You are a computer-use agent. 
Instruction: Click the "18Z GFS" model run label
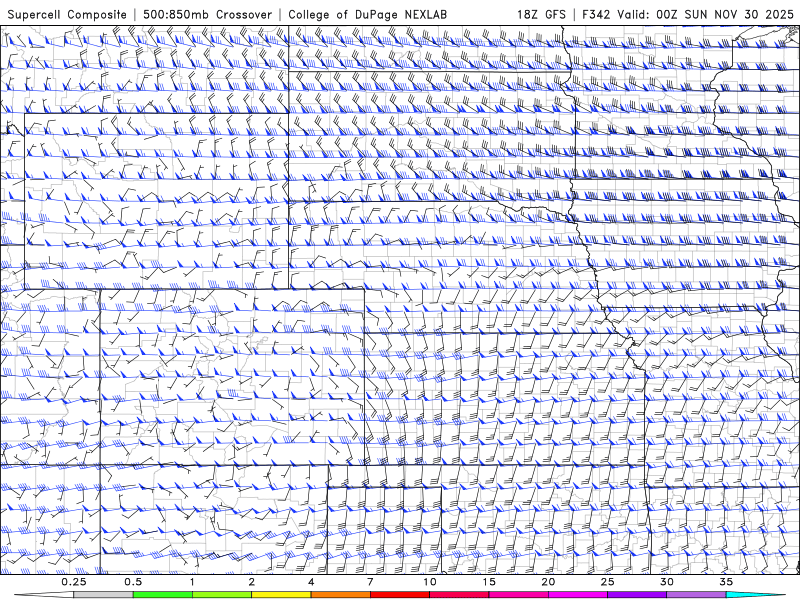[x=541, y=14]
